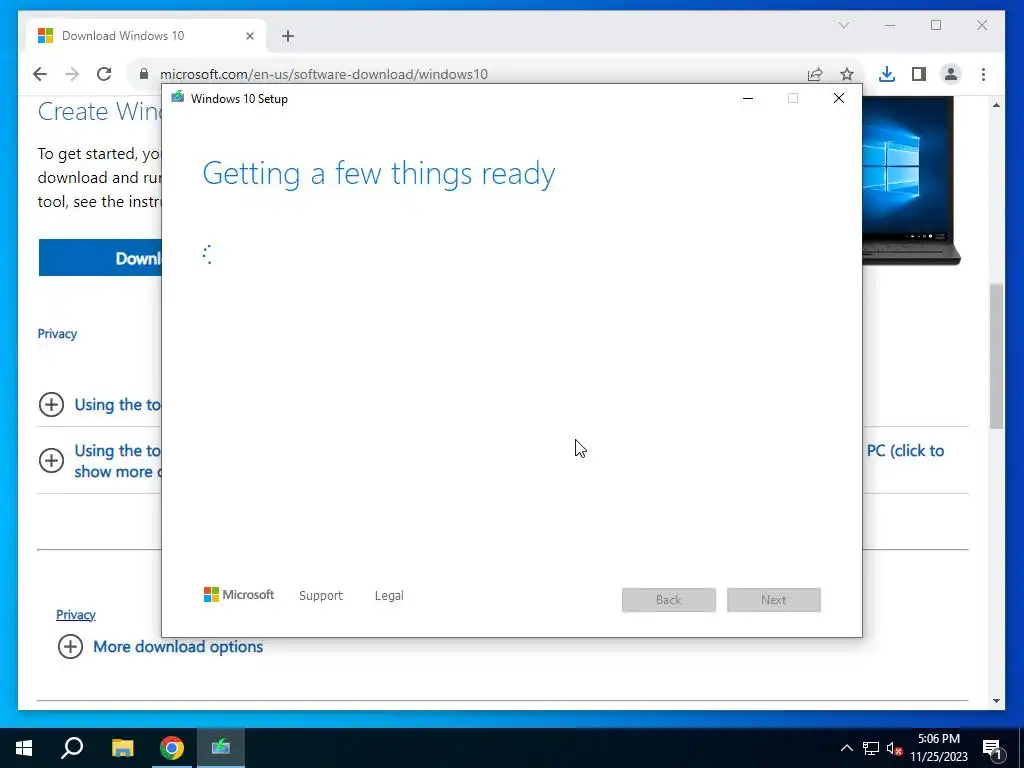Share this page from the address bar
The image size is (1024, 768).
click(x=815, y=74)
